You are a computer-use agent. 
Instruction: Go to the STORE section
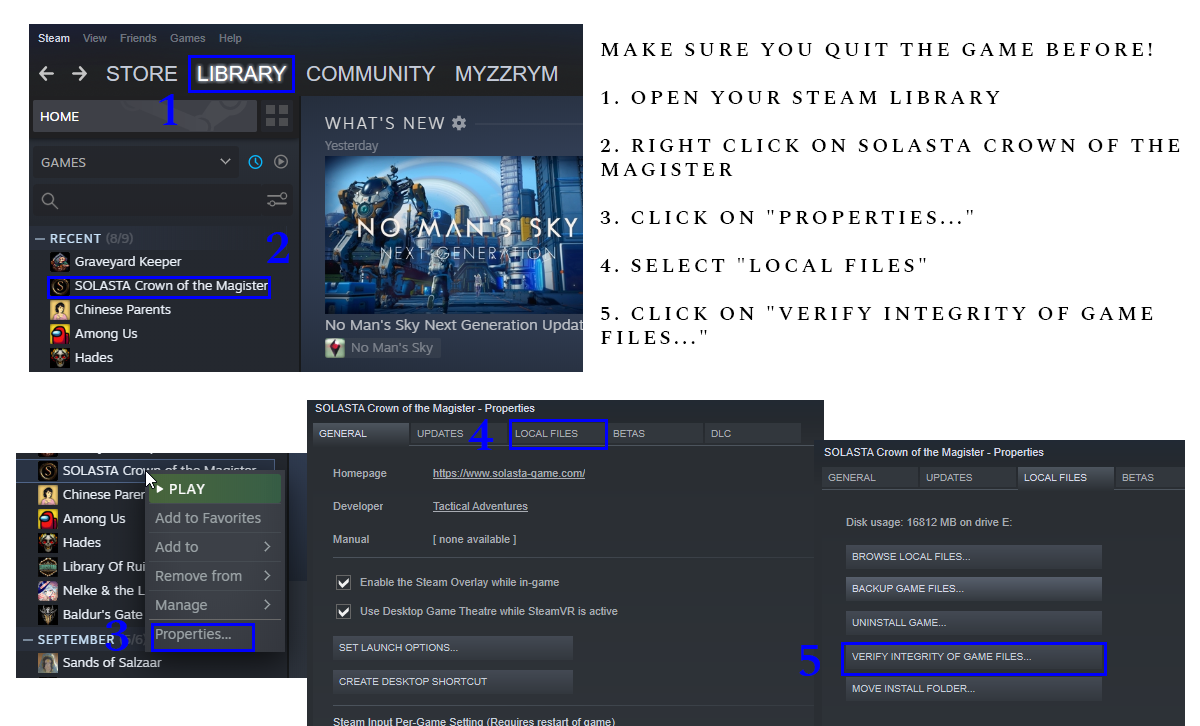142,74
